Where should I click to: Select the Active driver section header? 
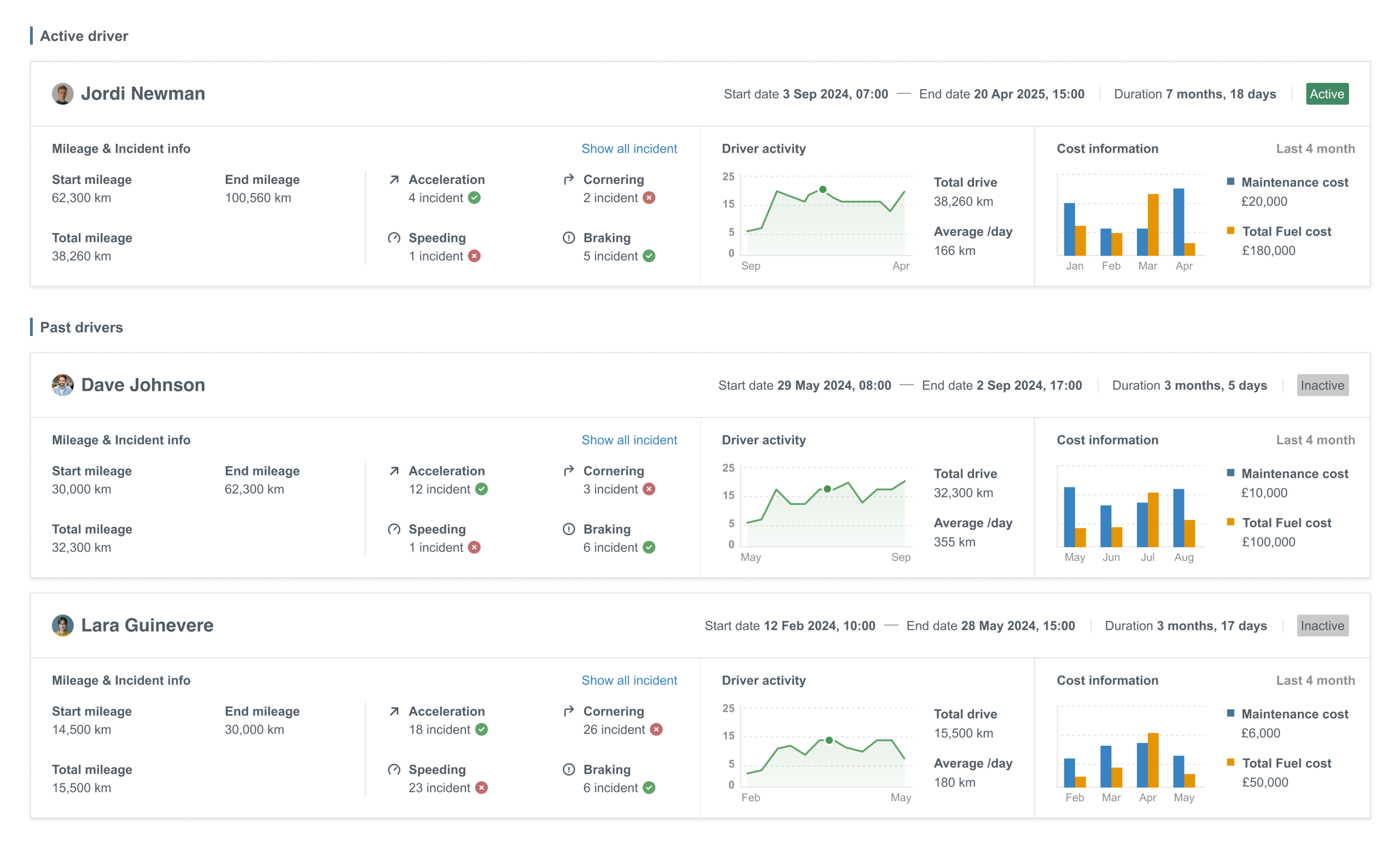tap(84, 36)
